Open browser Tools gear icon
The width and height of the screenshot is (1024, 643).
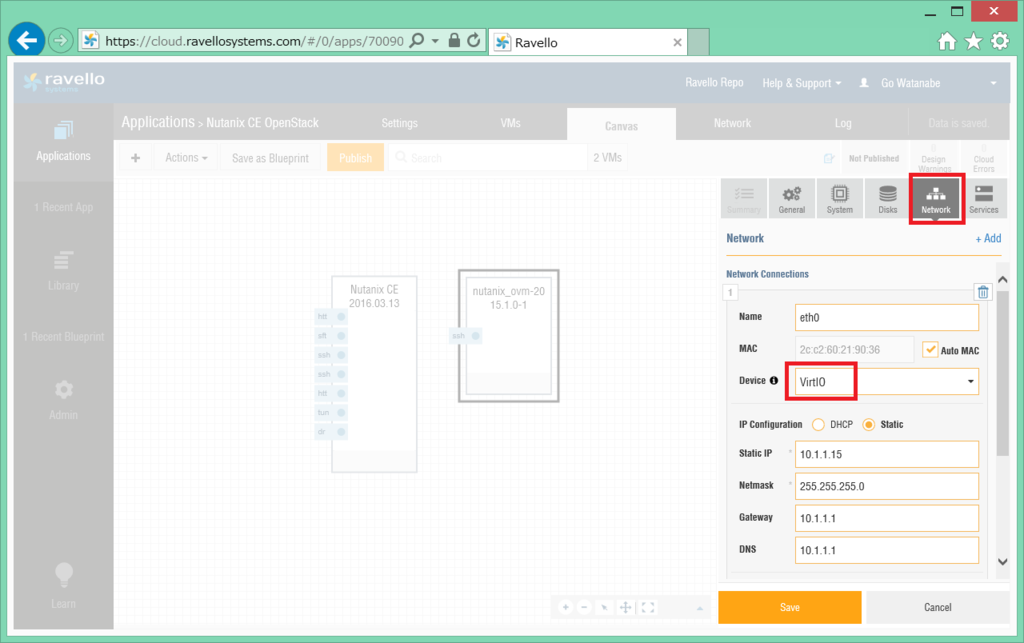[x=1000, y=42]
